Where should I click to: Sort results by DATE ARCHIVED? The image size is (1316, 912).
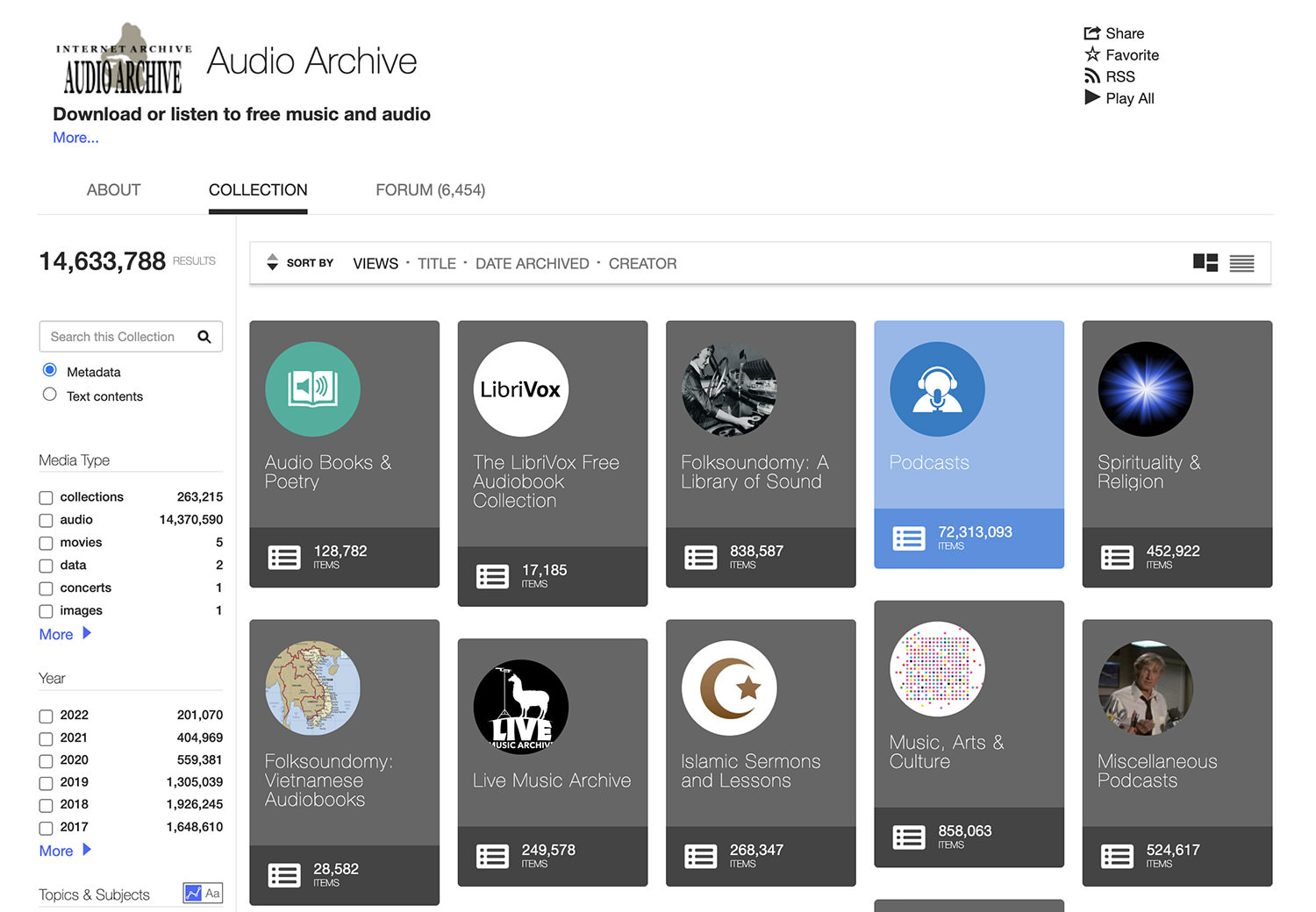532,263
